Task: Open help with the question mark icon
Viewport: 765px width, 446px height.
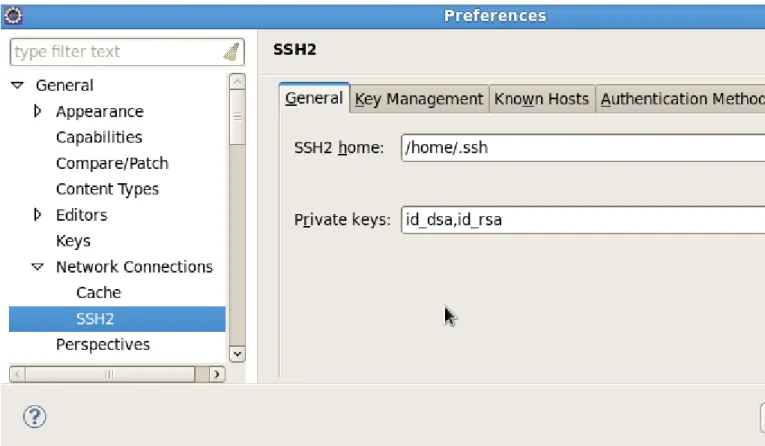Action: (x=35, y=417)
